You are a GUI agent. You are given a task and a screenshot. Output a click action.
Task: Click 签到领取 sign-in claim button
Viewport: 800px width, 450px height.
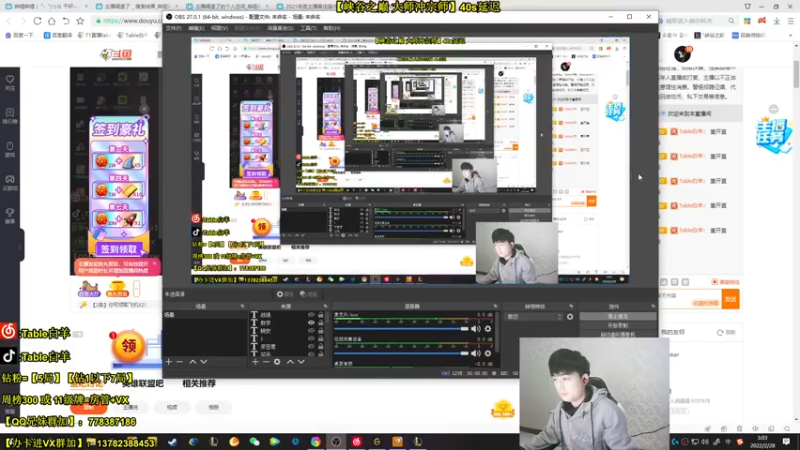118,249
